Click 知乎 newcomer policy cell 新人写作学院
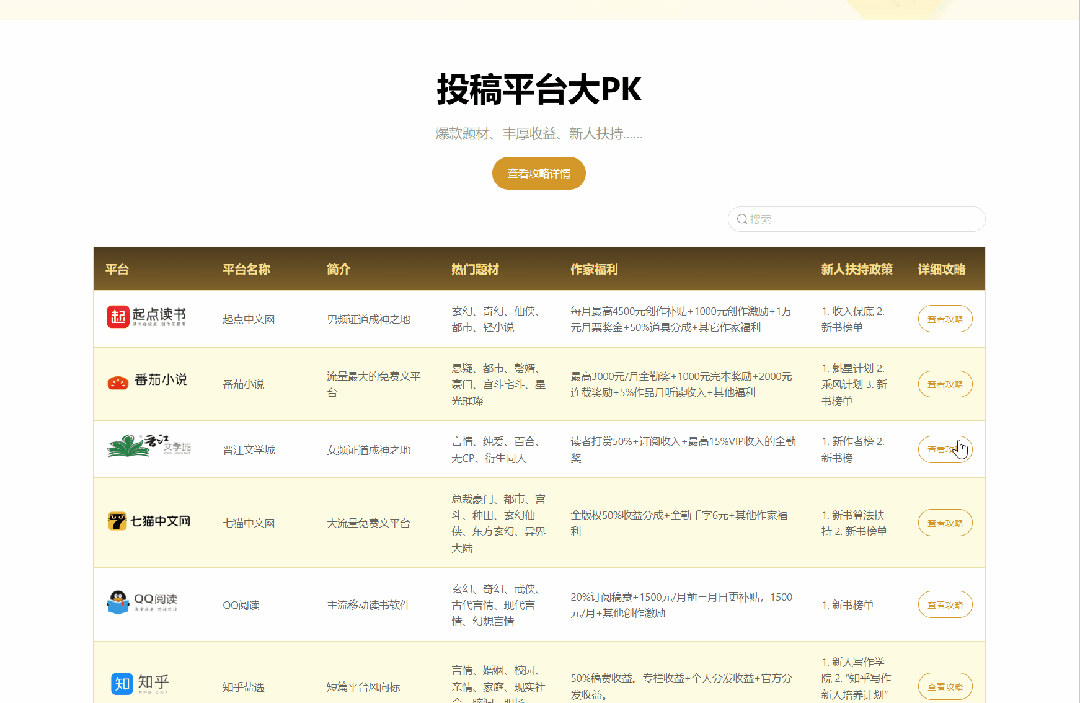Viewport: 1080px width, 703px height. [855, 678]
